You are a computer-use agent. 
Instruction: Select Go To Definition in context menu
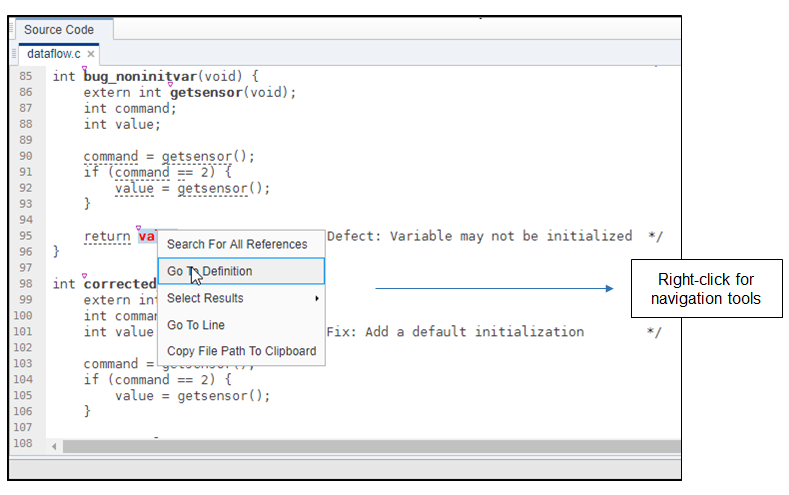[210, 271]
